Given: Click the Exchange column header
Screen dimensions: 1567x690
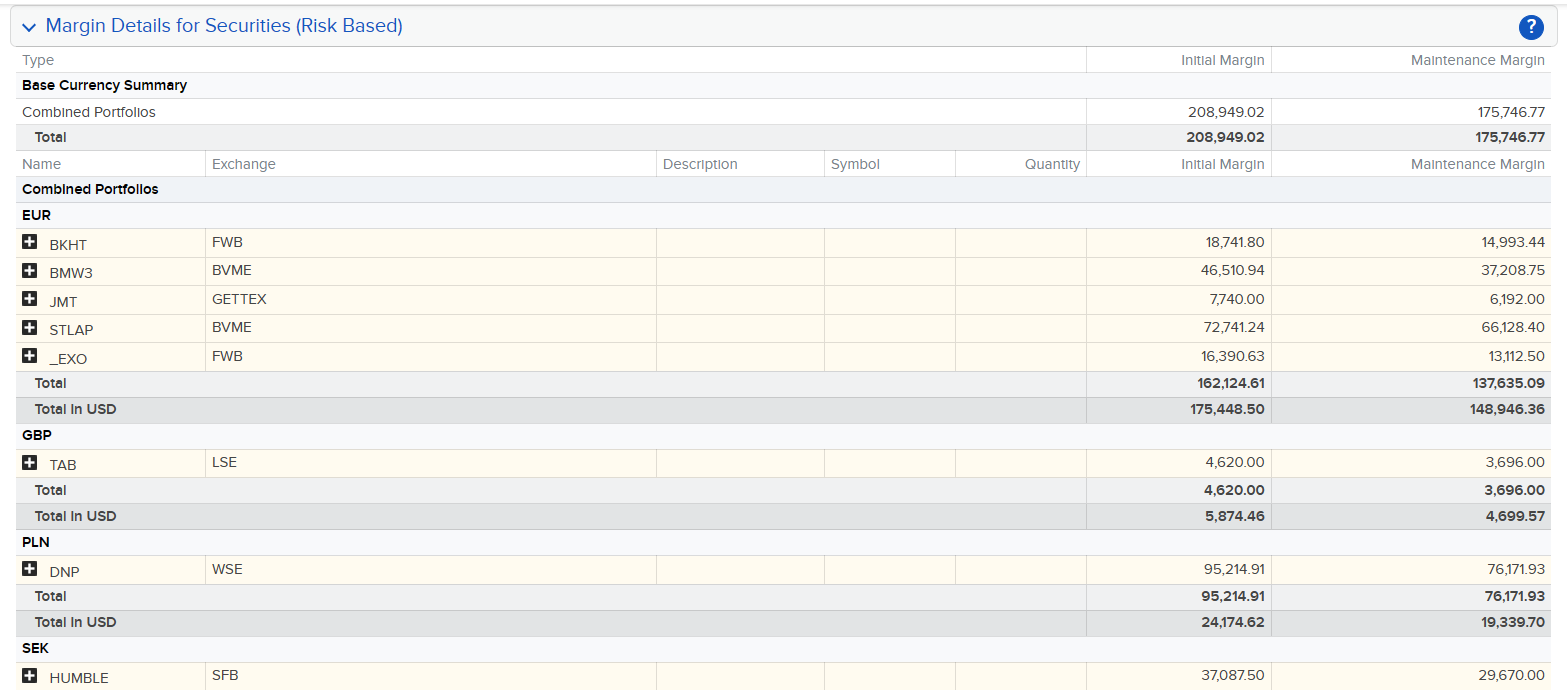Looking at the screenshot, I should pos(243,164).
